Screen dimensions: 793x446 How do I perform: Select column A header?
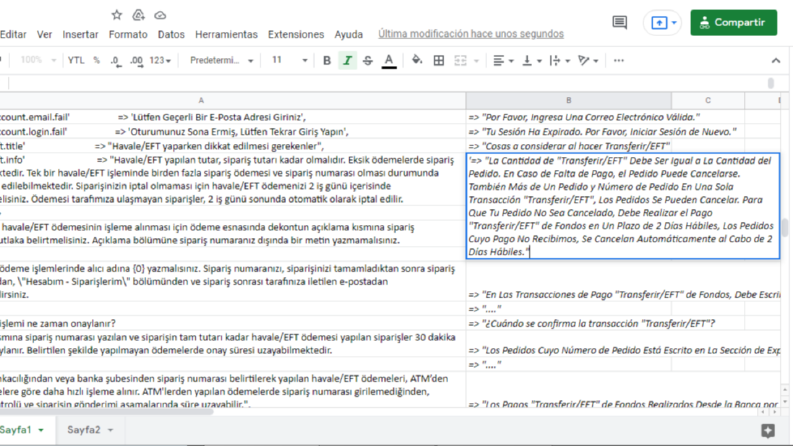coord(233,100)
